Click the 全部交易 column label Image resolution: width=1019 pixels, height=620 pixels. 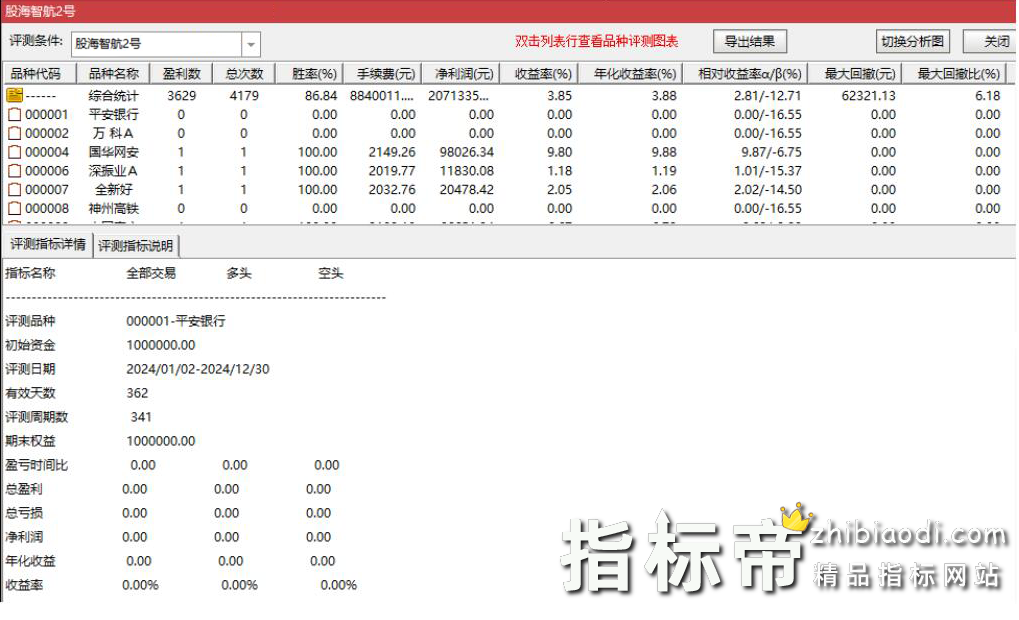151,274
